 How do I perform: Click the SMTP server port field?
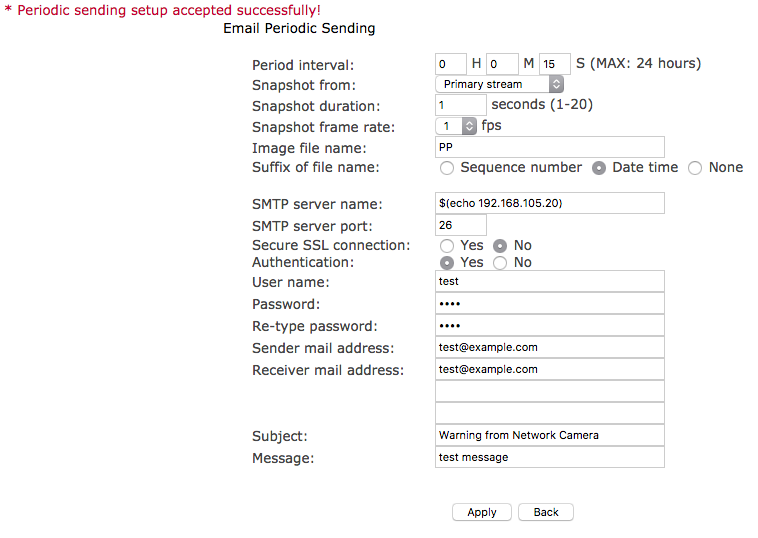click(461, 225)
